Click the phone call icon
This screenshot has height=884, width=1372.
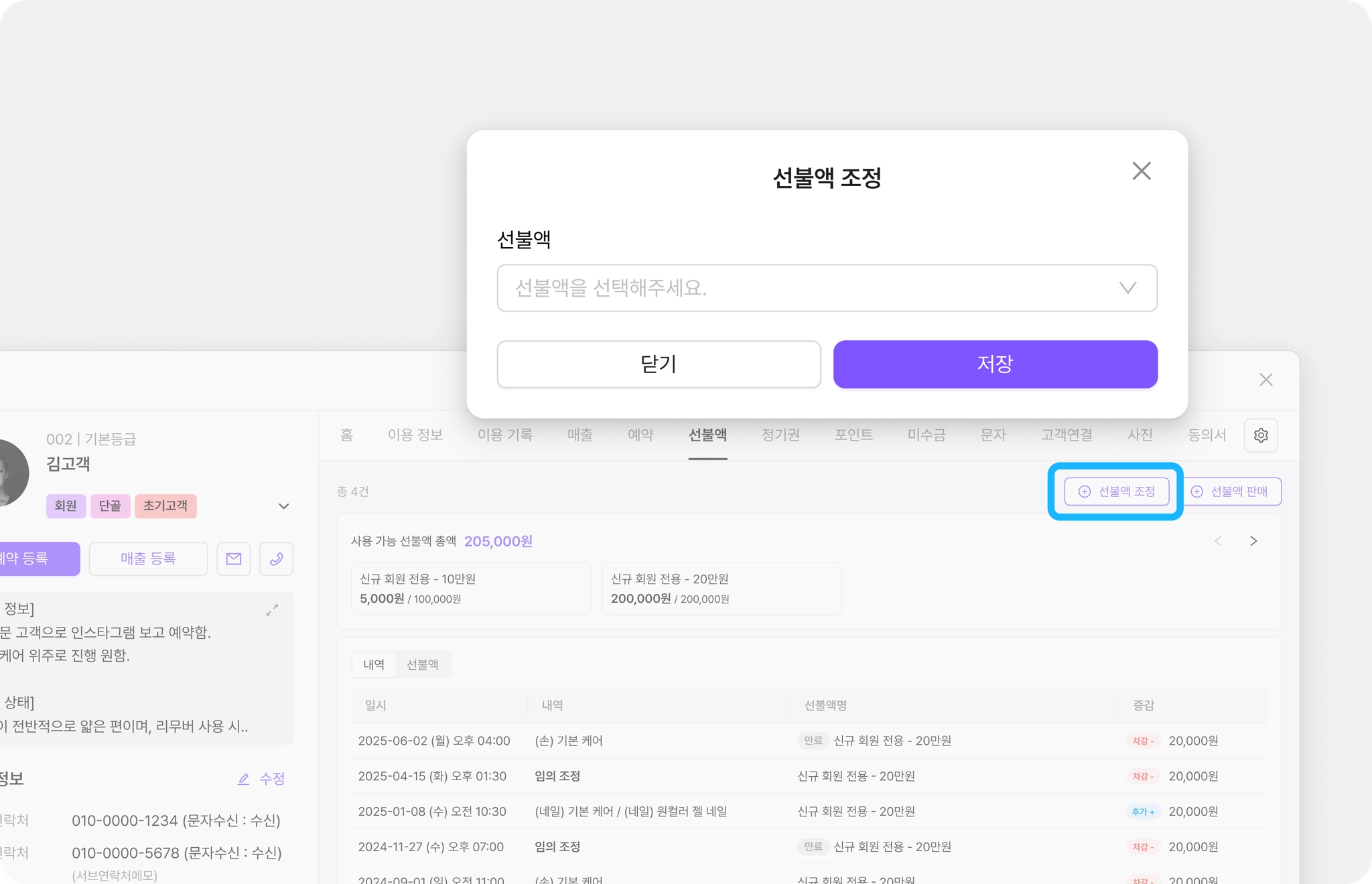click(x=276, y=559)
